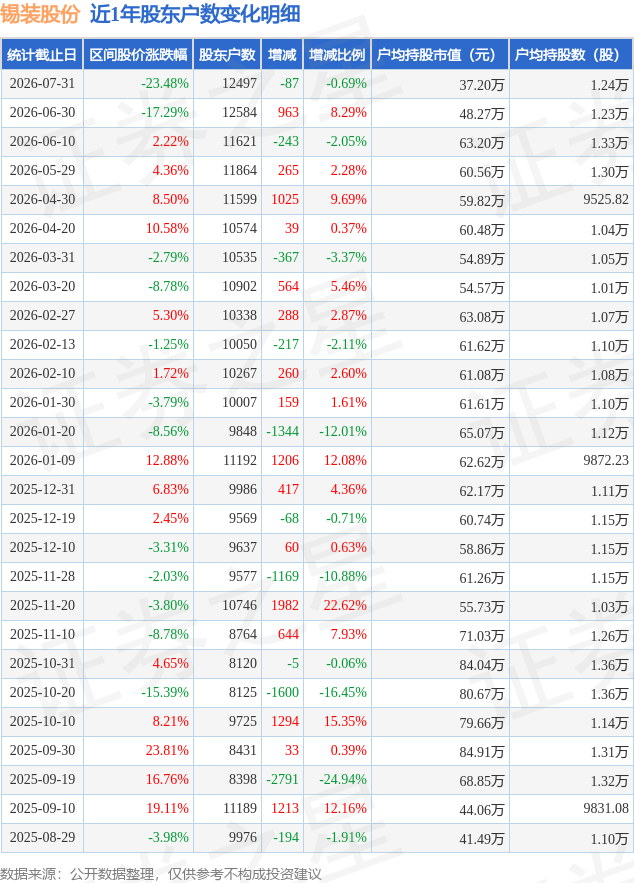Viewport: 634px width, 883px height.
Task: Click the 统计截止日 column header
Action: [42, 55]
